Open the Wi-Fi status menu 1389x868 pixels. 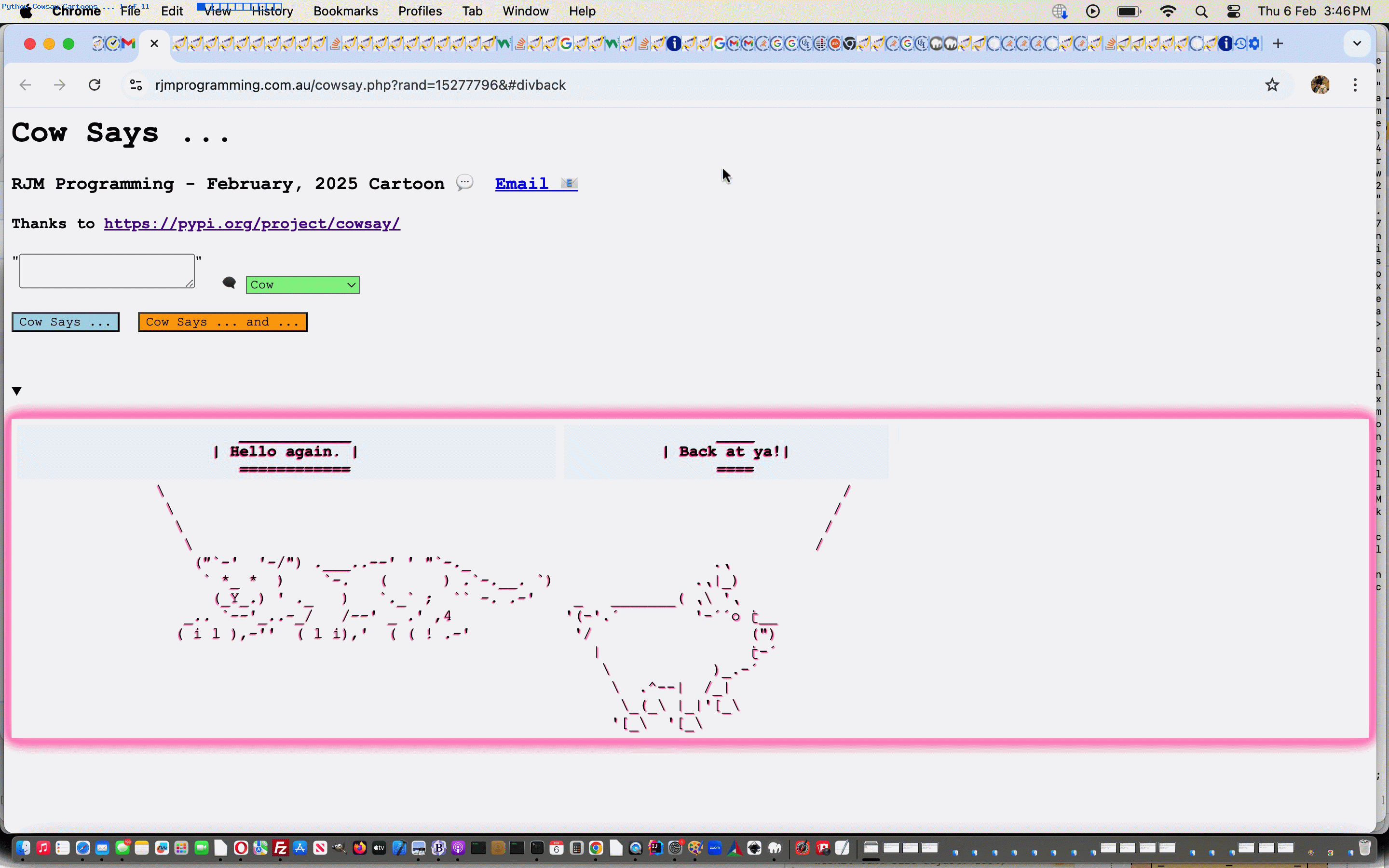[x=1168, y=12]
